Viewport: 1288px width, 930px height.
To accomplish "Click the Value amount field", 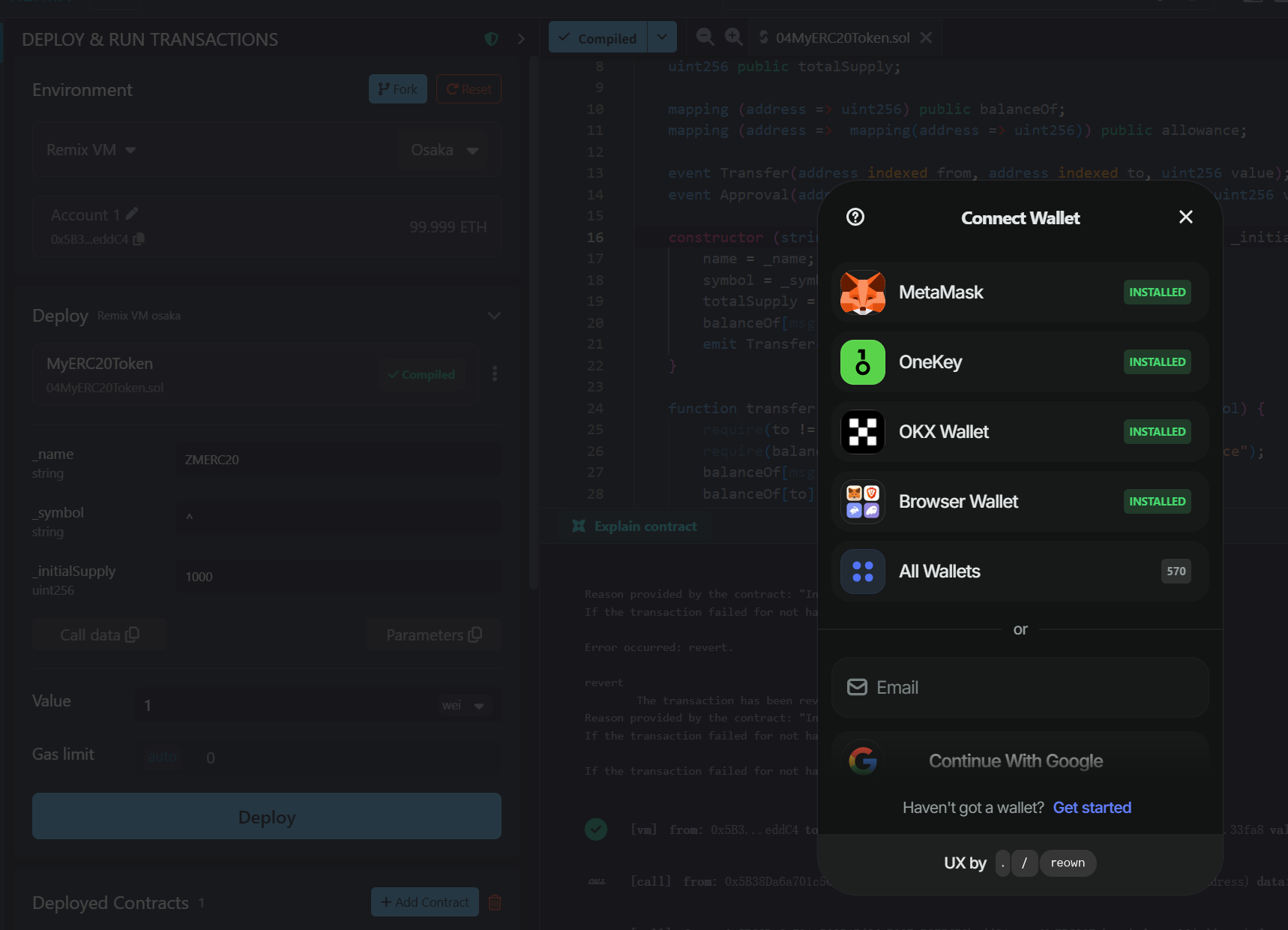I will point(285,706).
